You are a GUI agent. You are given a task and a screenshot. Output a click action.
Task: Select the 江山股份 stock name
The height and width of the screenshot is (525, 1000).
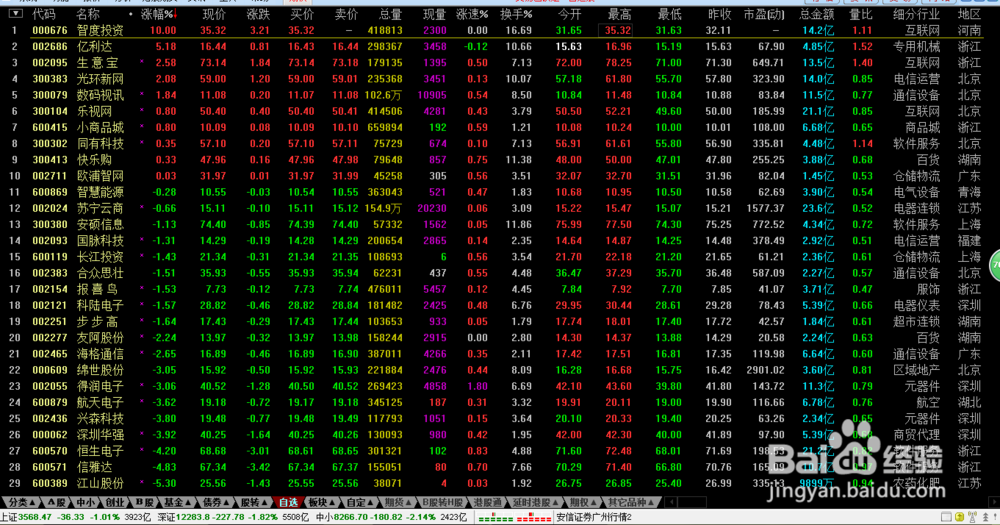(99, 484)
